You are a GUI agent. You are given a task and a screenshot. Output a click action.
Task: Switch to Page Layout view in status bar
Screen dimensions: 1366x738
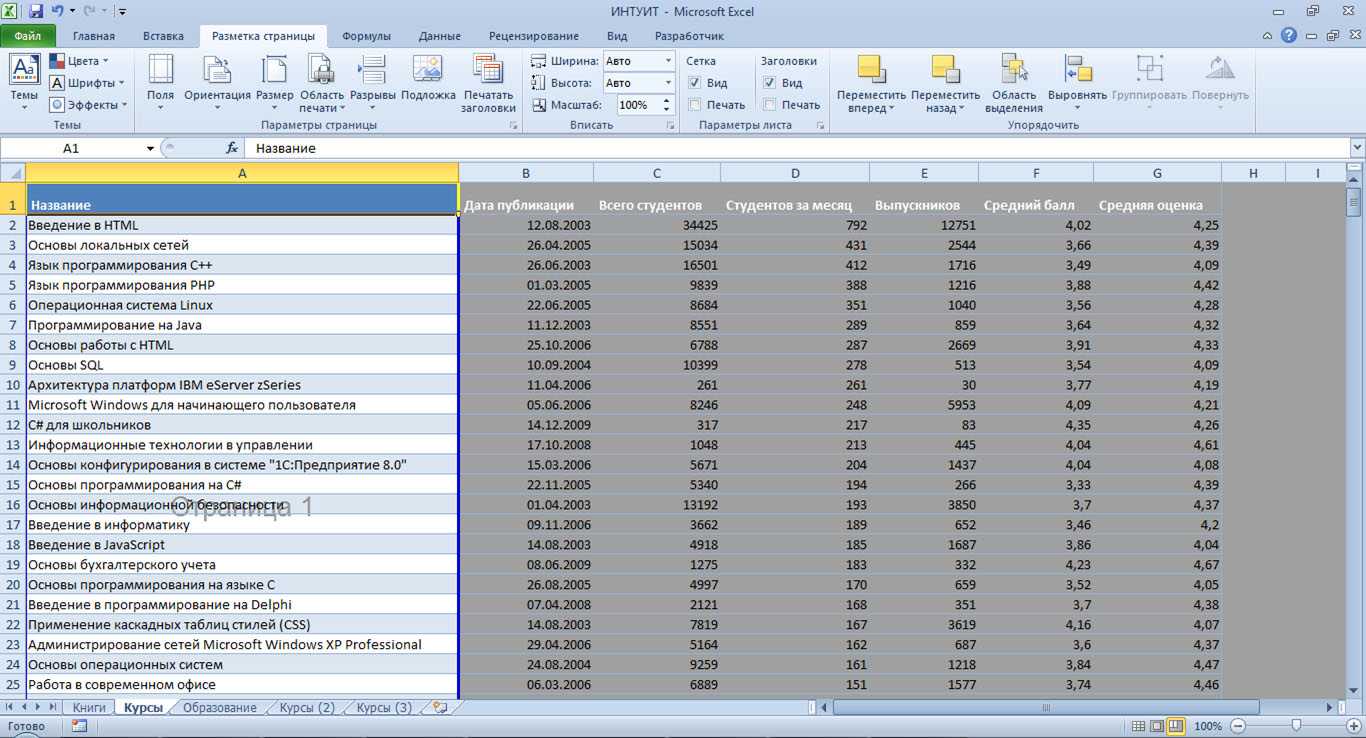[1156, 726]
